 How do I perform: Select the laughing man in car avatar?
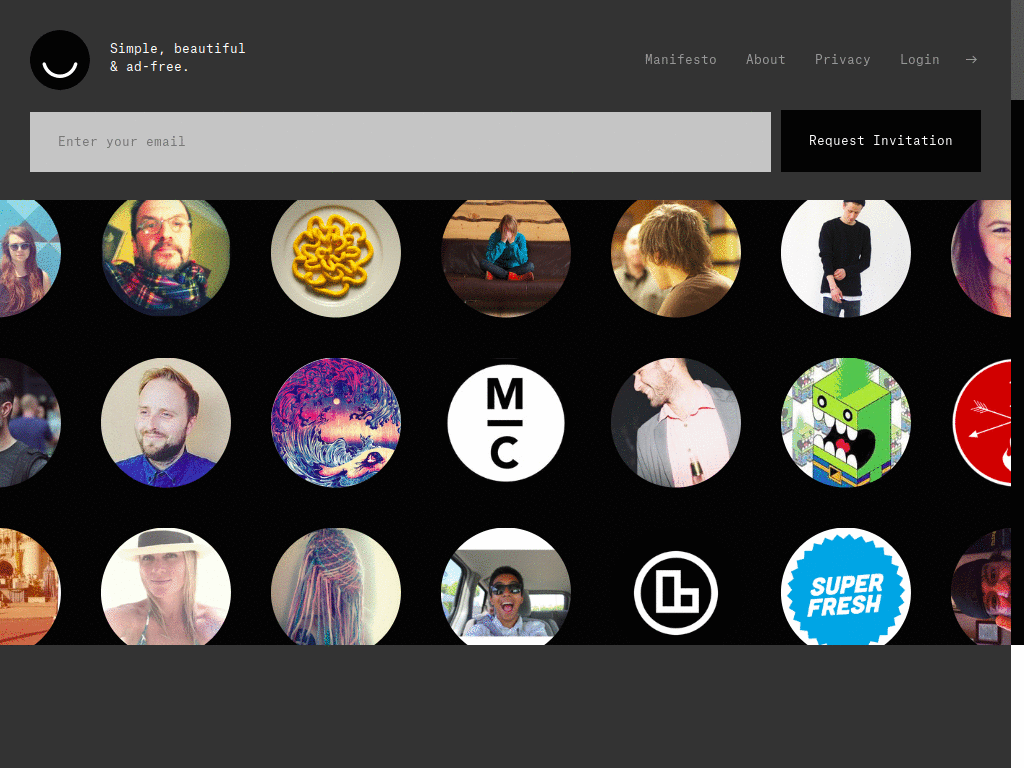tap(505, 587)
